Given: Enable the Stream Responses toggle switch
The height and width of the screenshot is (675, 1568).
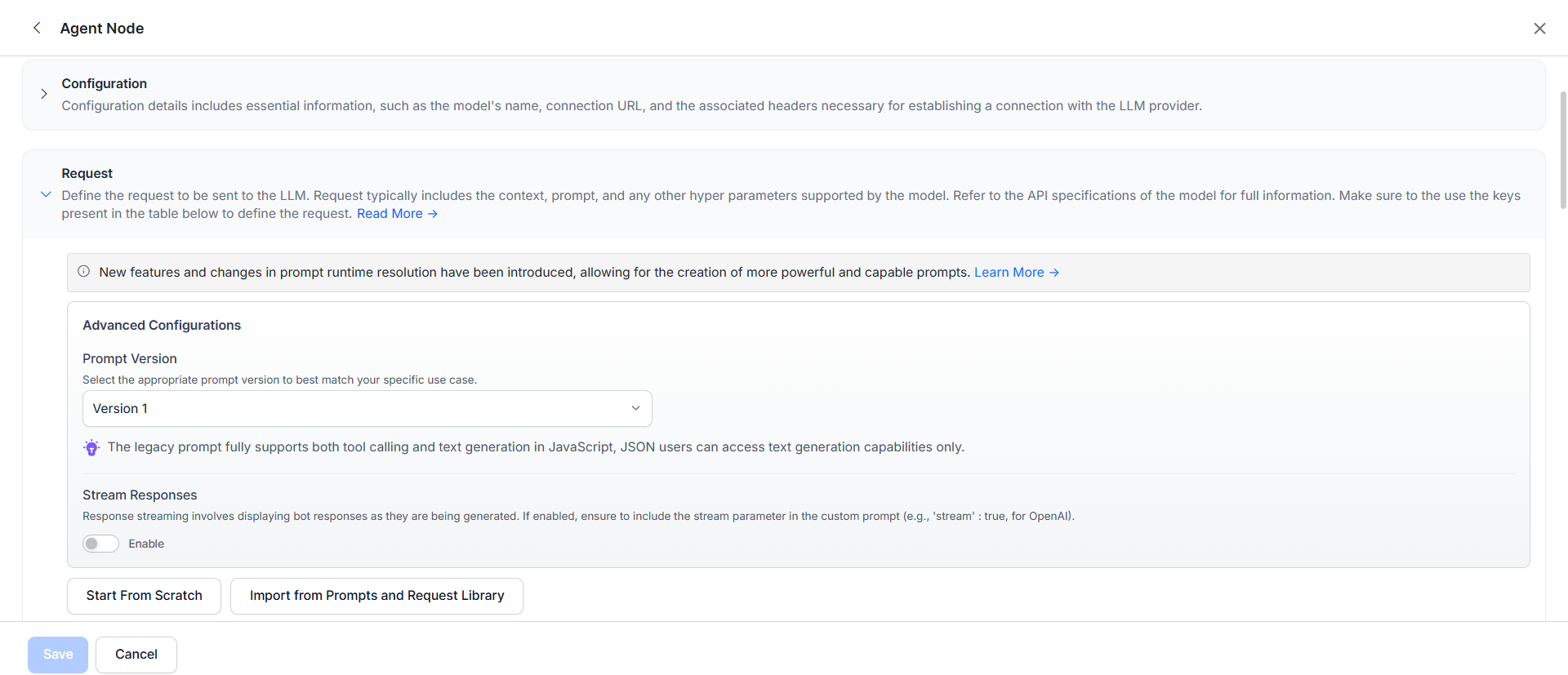Looking at the screenshot, I should click(x=100, y=544).
